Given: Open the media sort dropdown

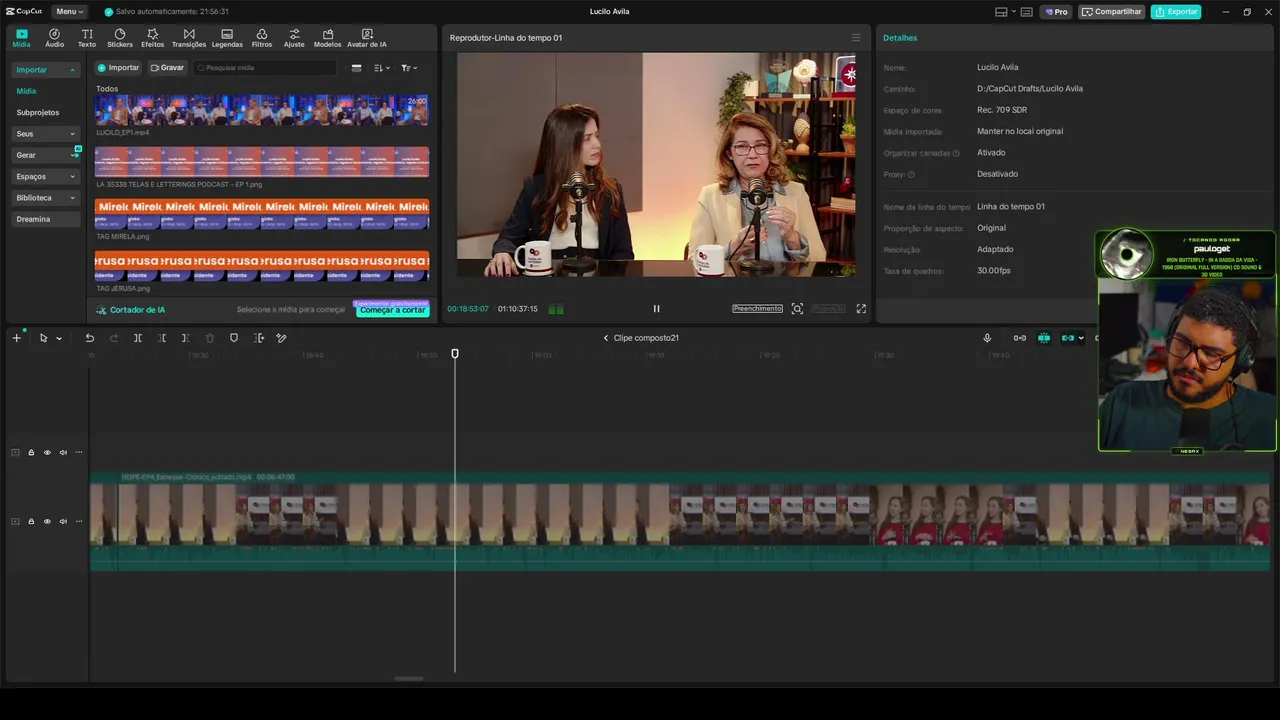Looking at the screenshot, I should coord(381,68).
